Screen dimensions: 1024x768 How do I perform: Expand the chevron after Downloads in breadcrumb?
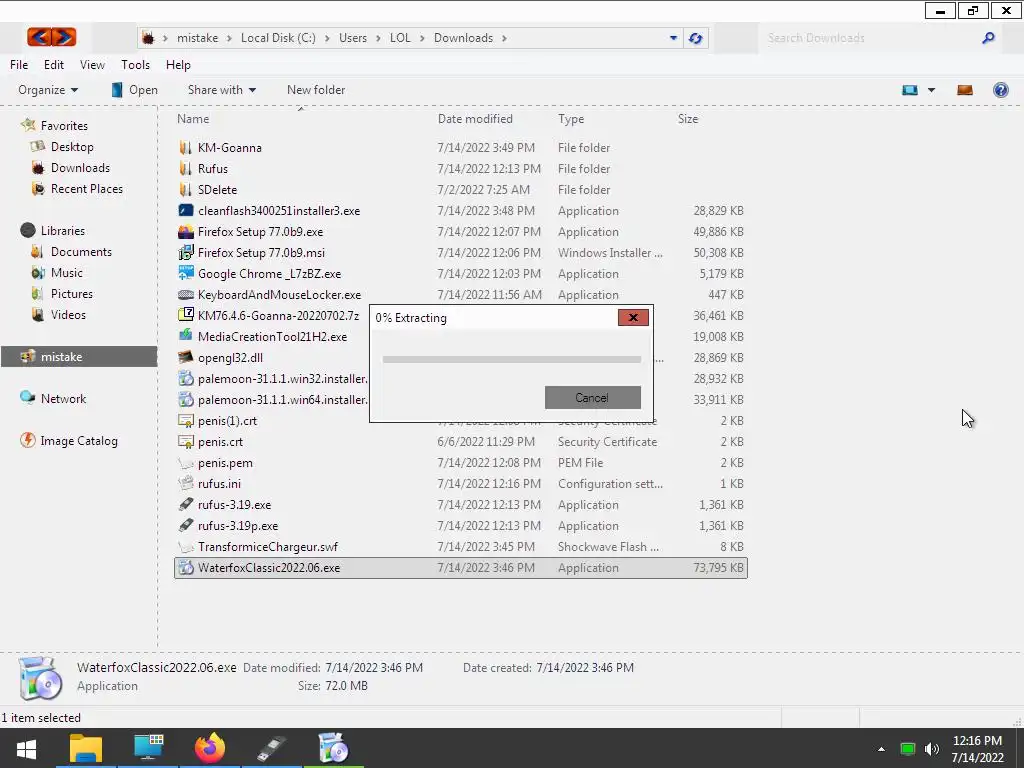coord(504,38)
